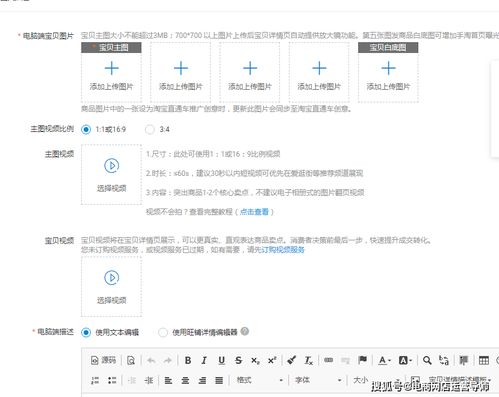Image resolution: width=499 pixels, height=397 pixels.
Task: Choose 使用旺铺详情编辑器 description mode
Action: [163, 332]
